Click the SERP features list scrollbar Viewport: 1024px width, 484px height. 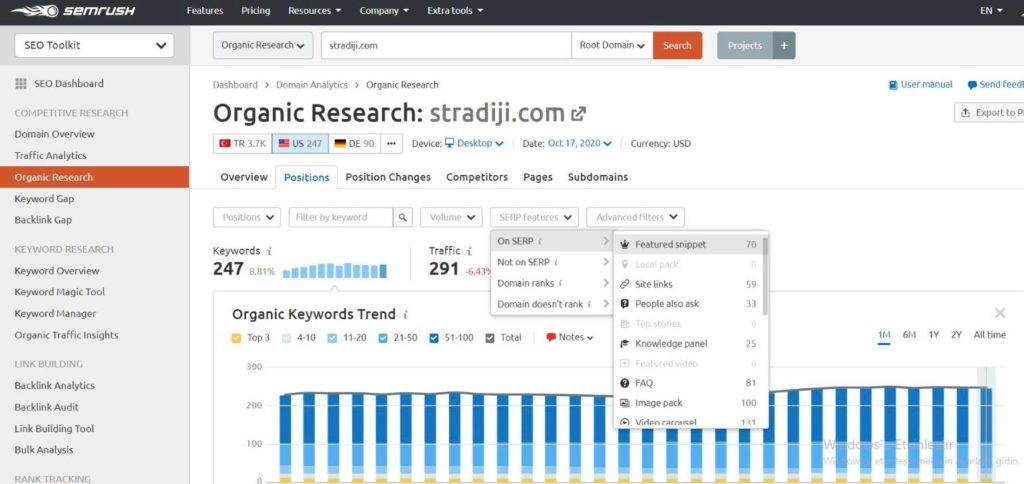pos(765,275)
